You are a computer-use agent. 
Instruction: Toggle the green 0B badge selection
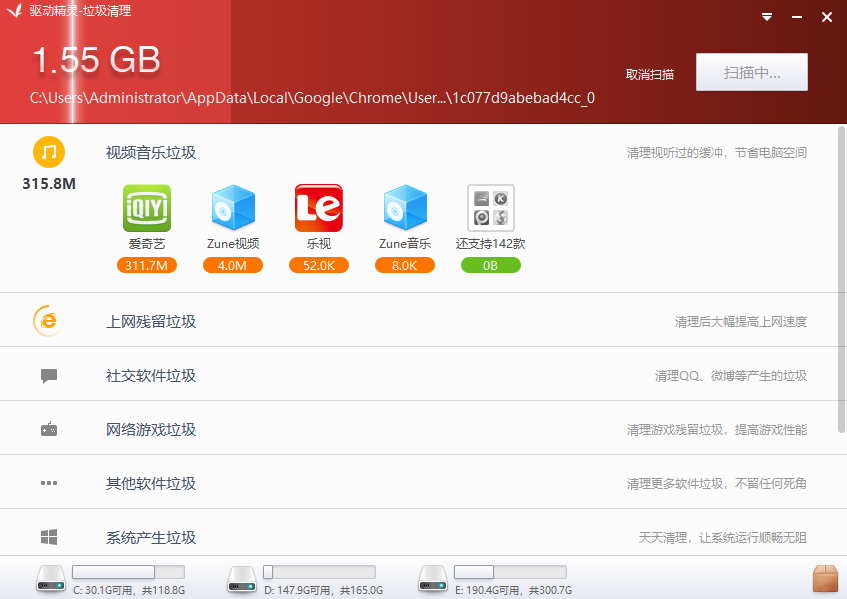click(x=490, y=265)
